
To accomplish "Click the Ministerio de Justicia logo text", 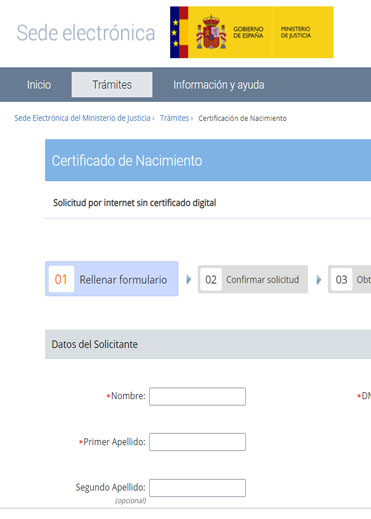I will pos(295,32).
